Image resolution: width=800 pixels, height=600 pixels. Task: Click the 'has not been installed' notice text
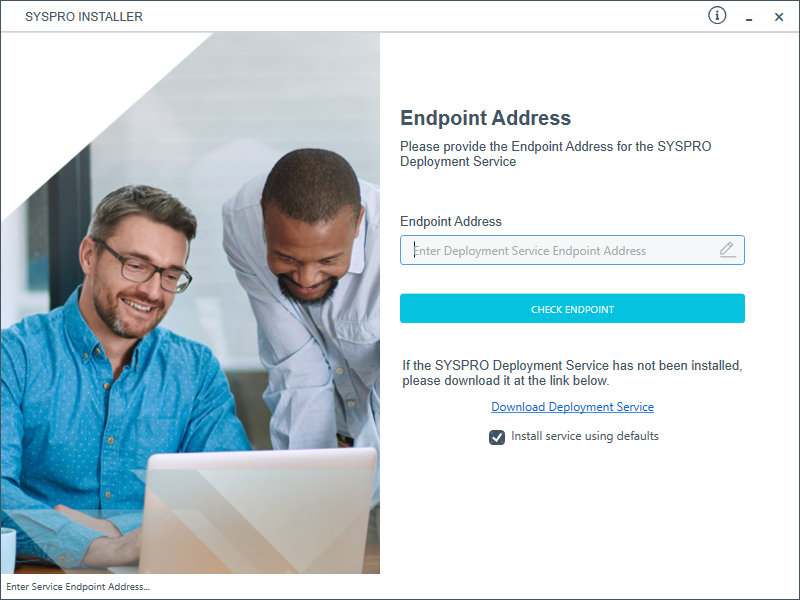click(x=572, y=373)
